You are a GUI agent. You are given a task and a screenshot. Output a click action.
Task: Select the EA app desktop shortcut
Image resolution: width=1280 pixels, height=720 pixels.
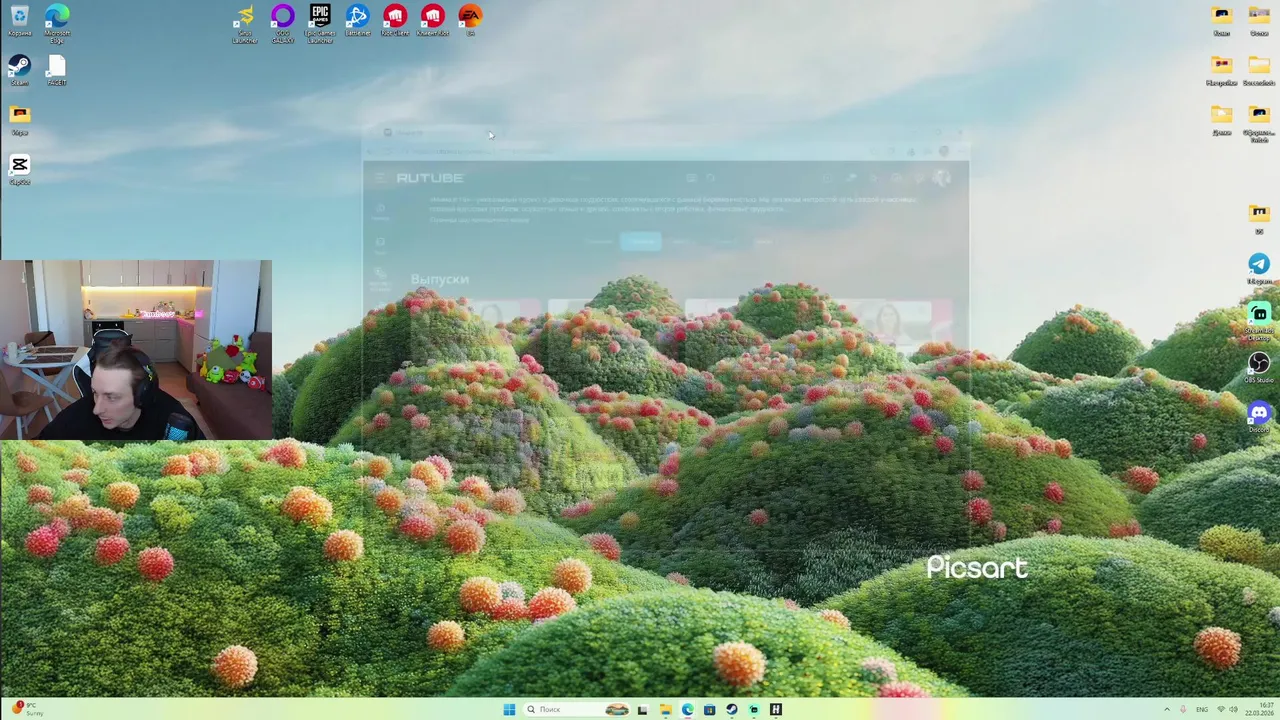point(470,20)
